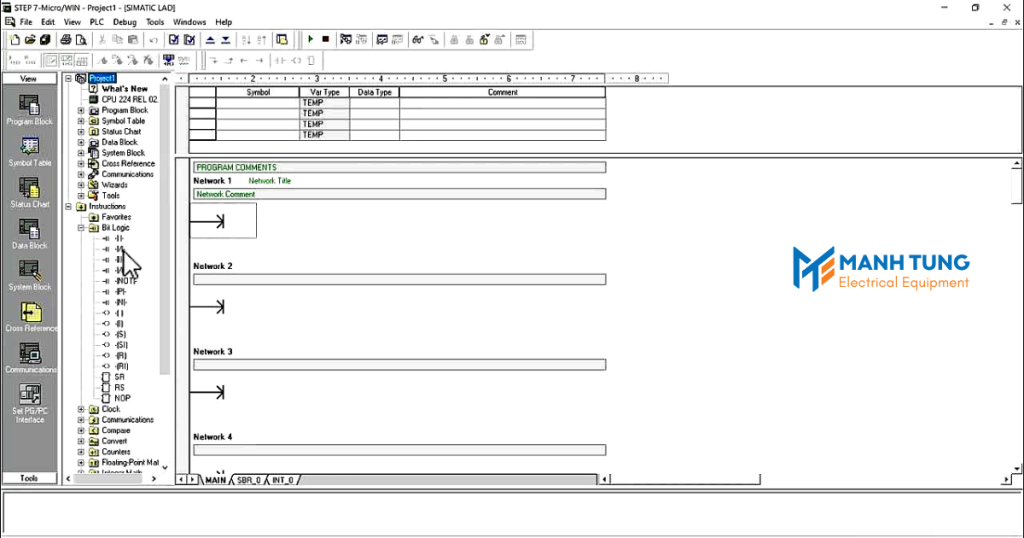Switch to the INT_0 tab
Viewport: 1024px width, 538px height.
click(283, 480)
